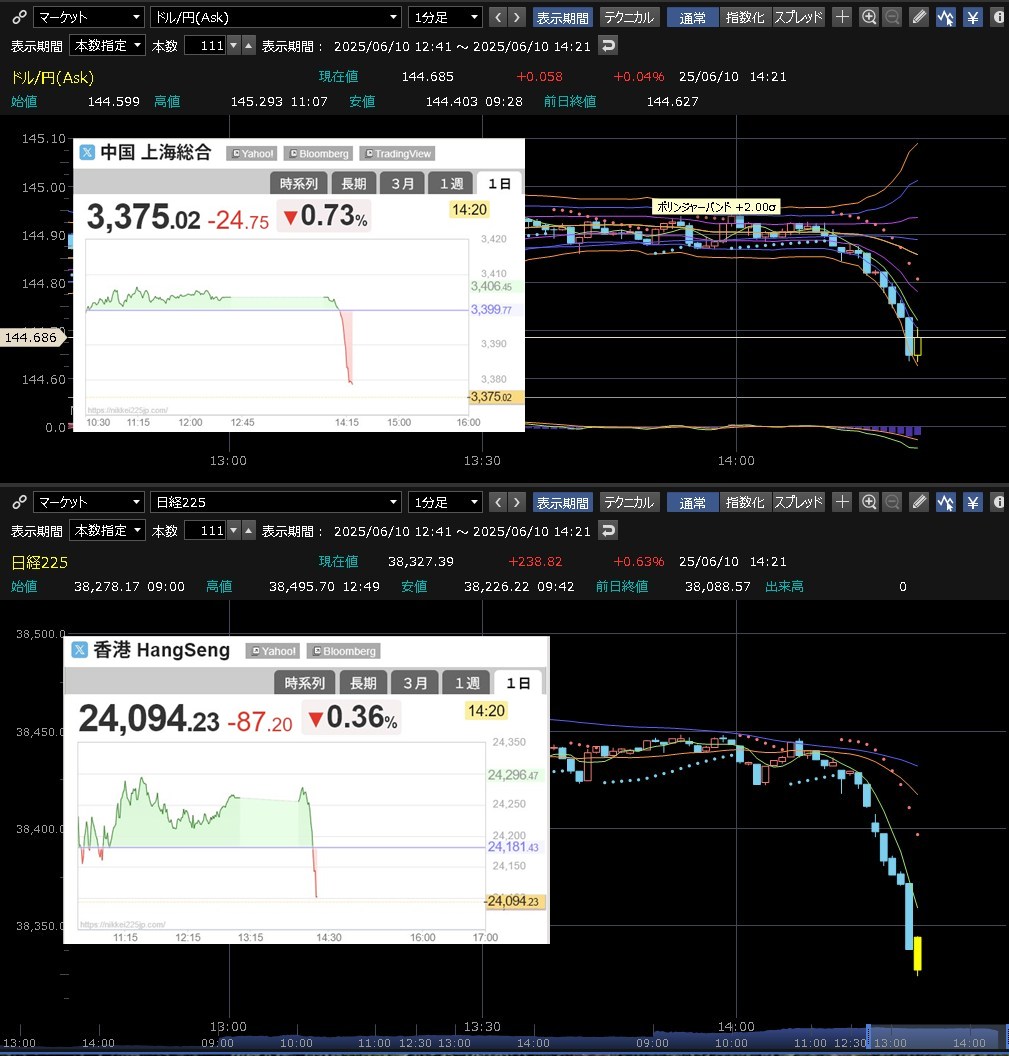Decrease 本数 with the down arrow, ドル/円 panel
Viewport: 1009px width, 1056px height.
click(234, 46)
